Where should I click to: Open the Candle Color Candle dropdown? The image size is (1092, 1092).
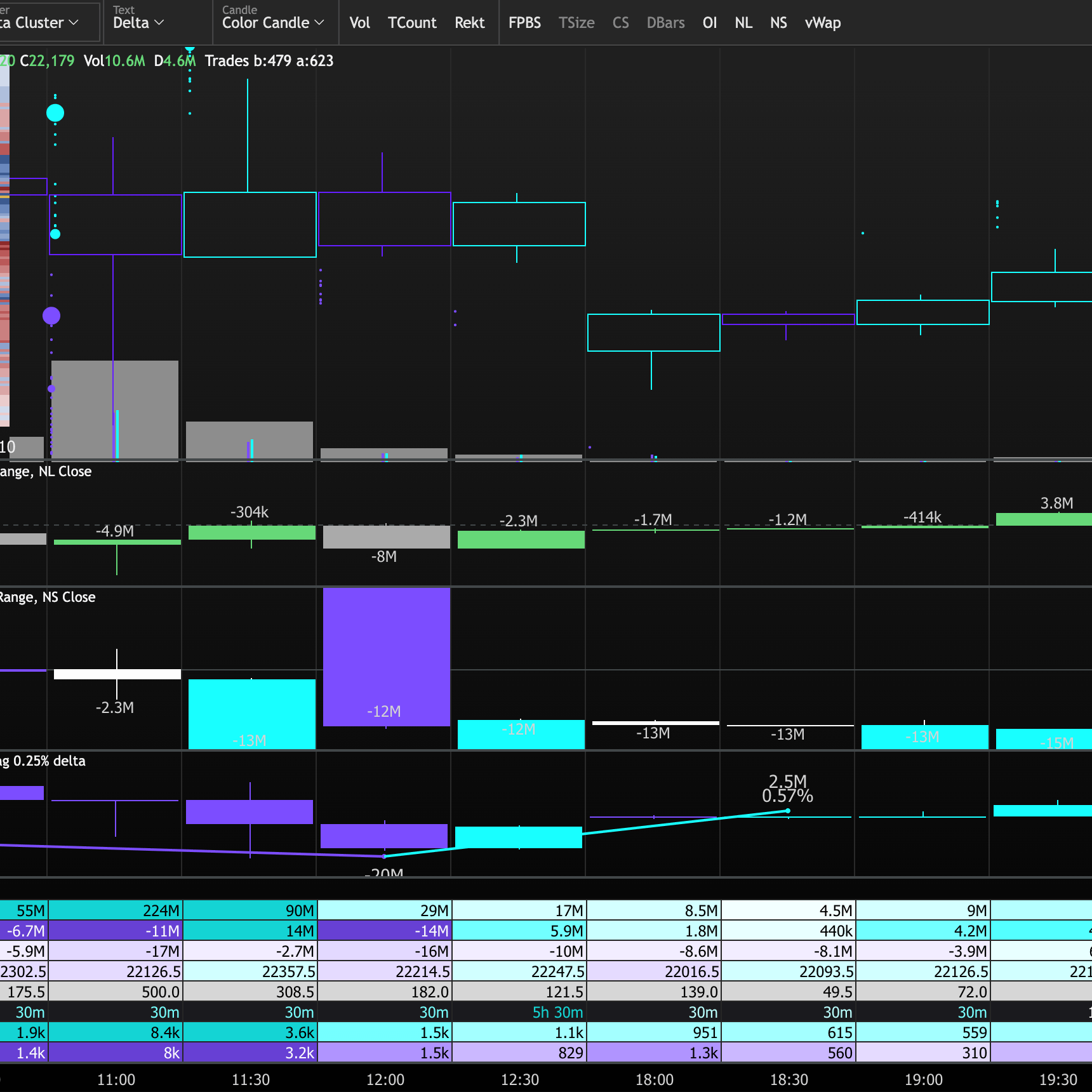pyautogui.click(x=274, y=22)
